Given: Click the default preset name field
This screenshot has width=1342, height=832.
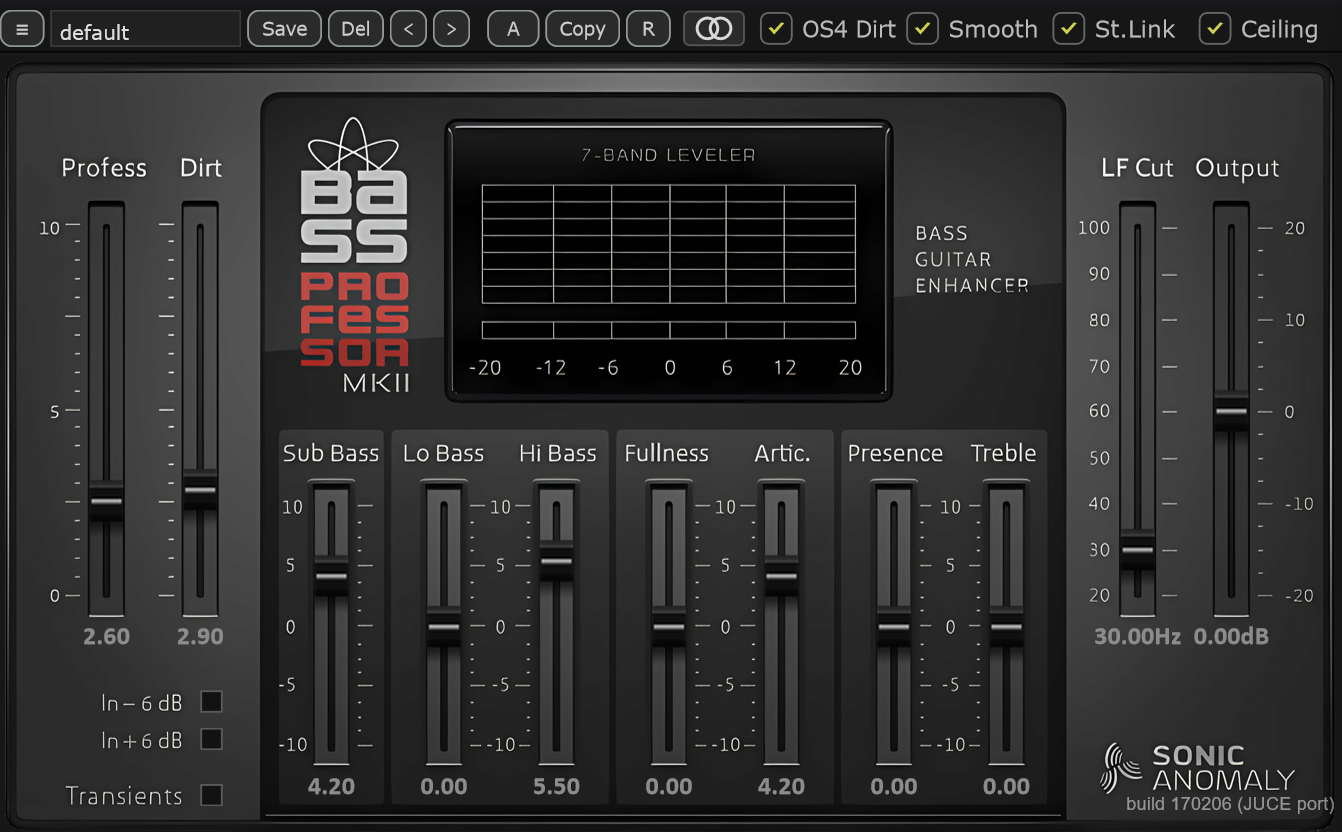Looking at the screenshot, I should point(146,30).
